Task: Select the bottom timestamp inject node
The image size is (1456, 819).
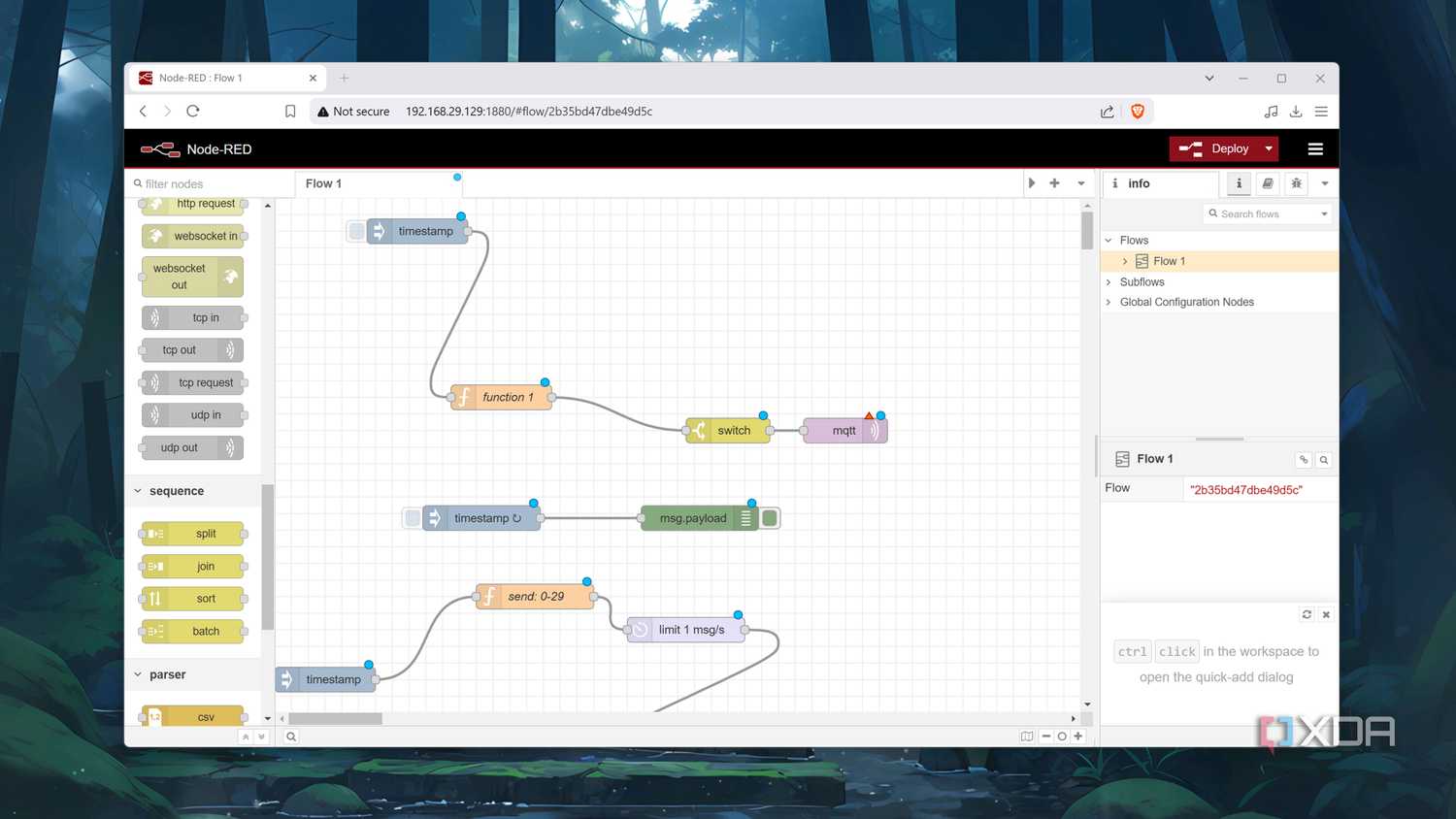Action: [x=326, y=679]
